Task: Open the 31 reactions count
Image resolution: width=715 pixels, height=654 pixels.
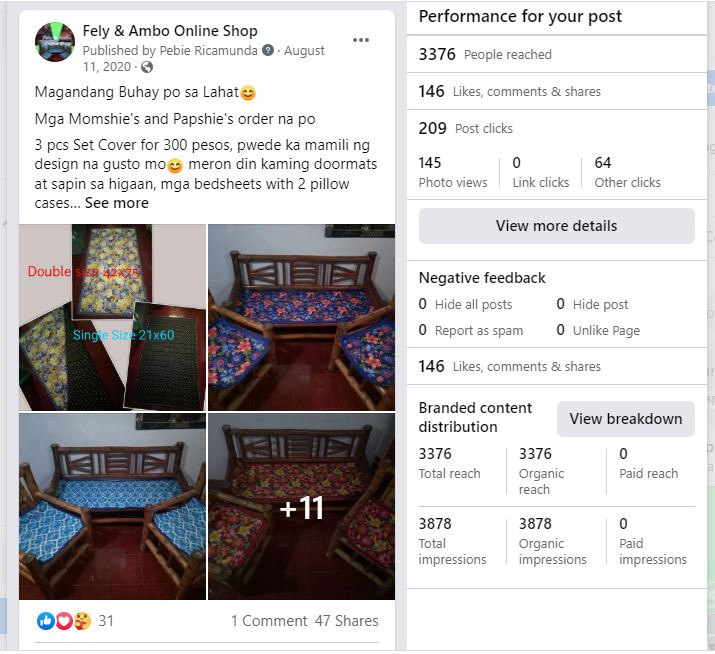Action: (x=106, y=621)
